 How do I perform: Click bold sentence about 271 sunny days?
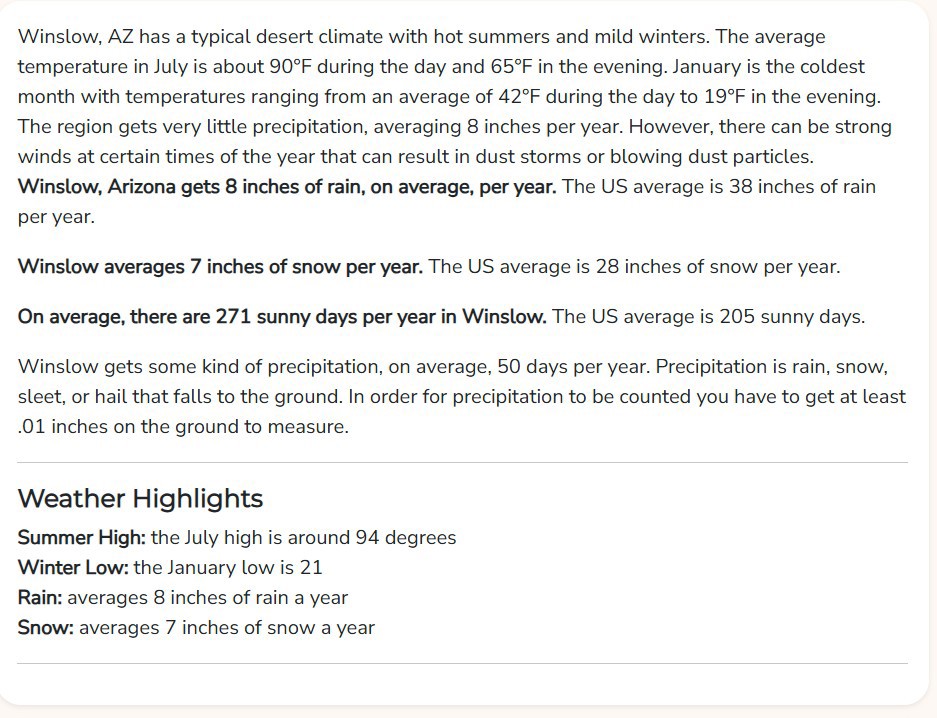point(282,317)
